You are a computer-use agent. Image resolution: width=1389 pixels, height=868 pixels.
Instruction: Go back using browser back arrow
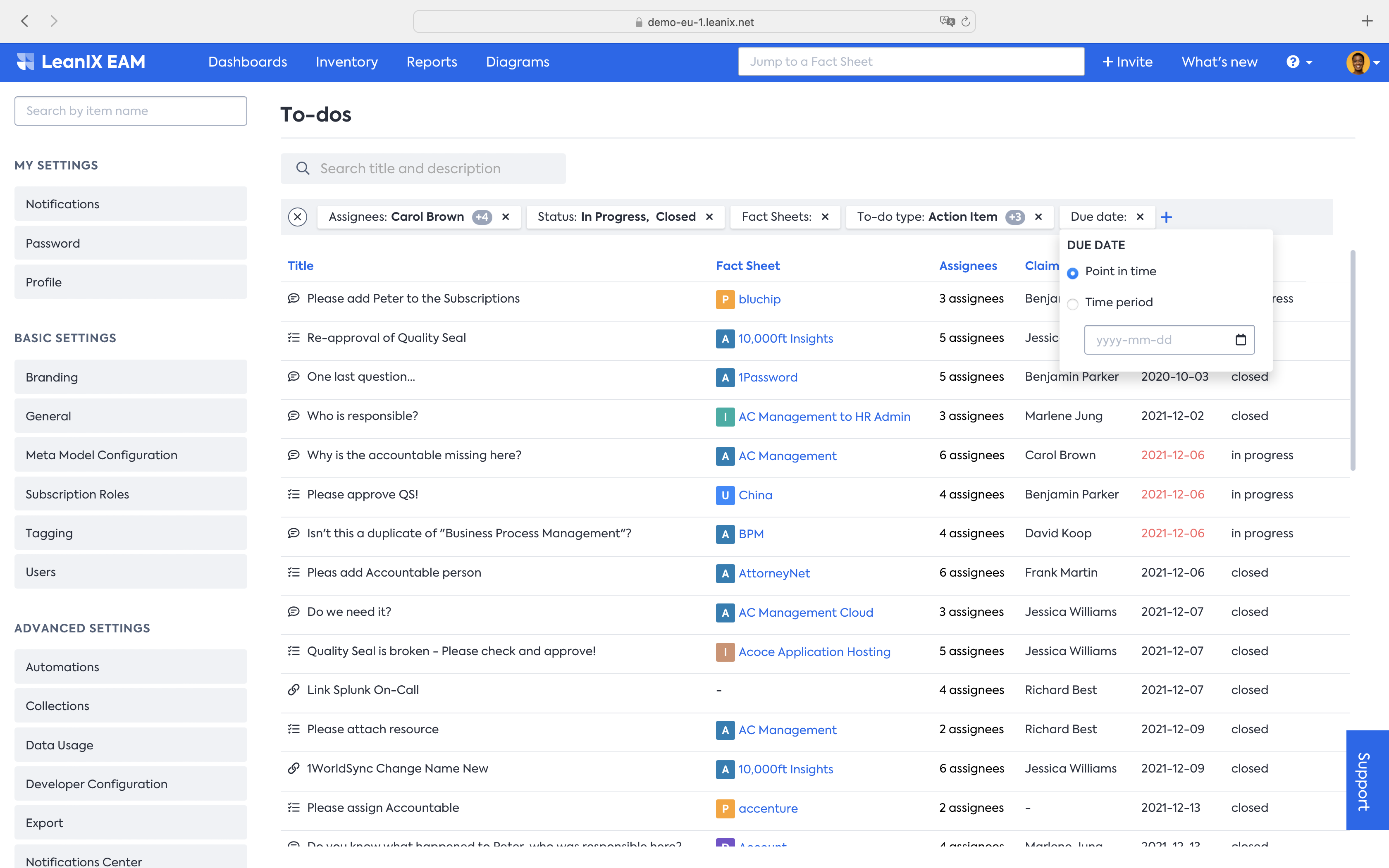pos(24,21)
